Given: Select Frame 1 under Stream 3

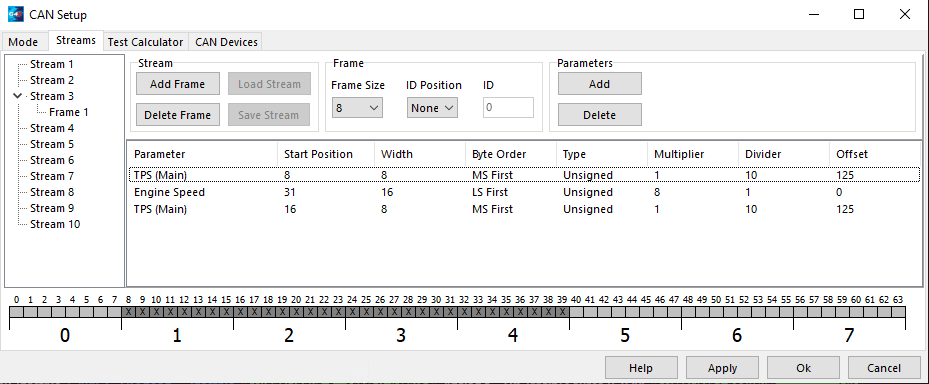Looking at the screenshot, I should 69,112.
